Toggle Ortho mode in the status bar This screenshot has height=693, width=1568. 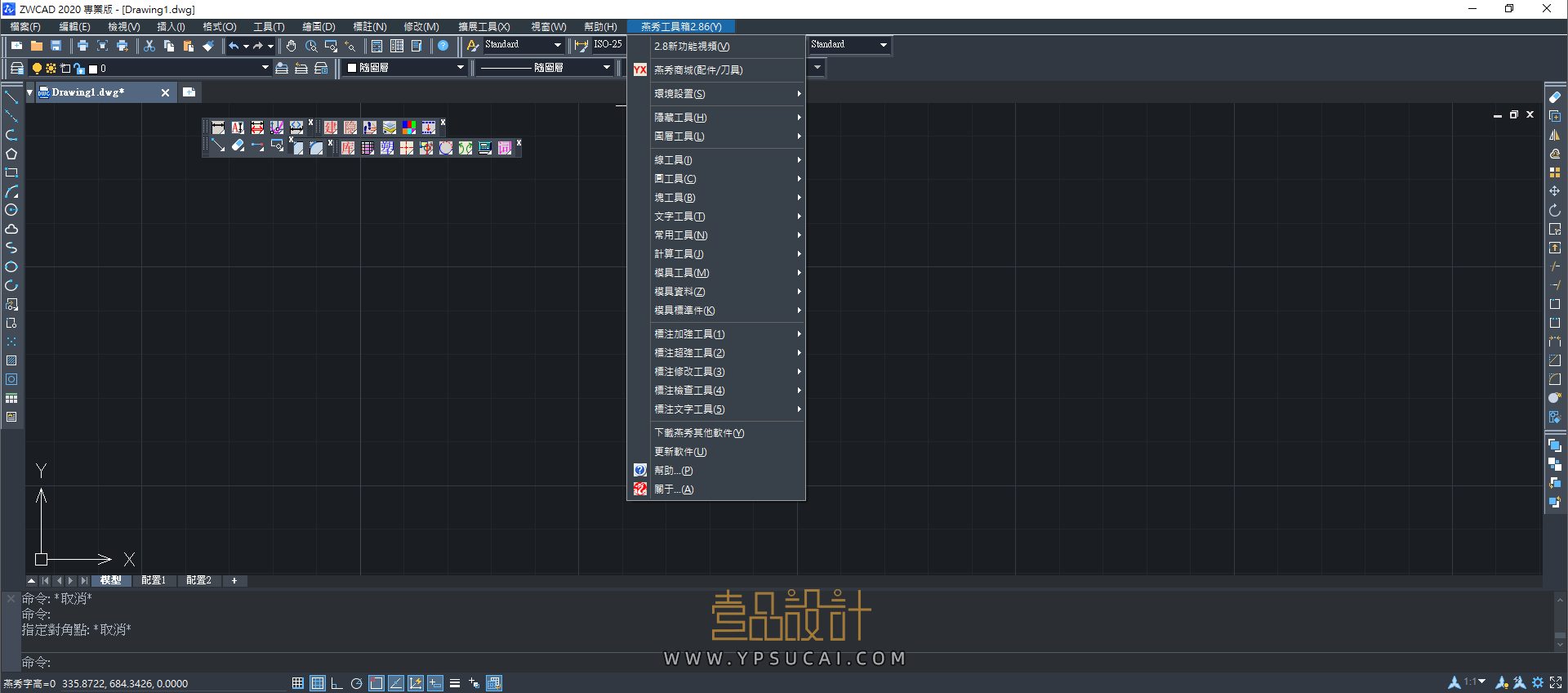tap(337, 683)
